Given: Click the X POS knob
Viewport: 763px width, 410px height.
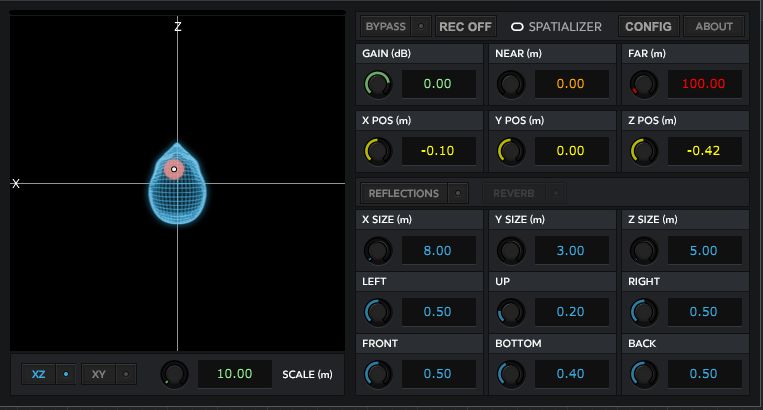Looking at the screenshot, I should coord(378,151).
